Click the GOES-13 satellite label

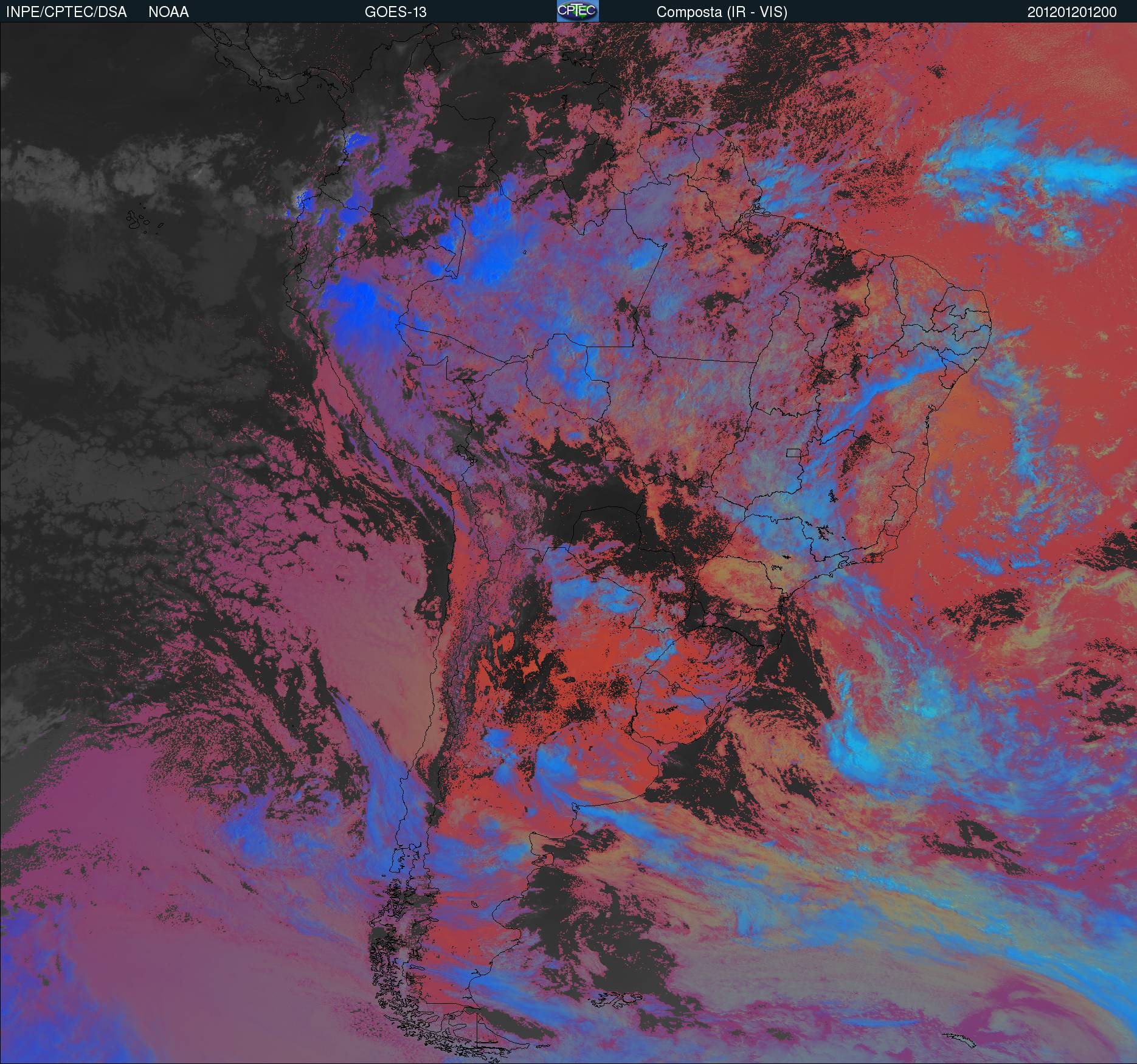click(x=395, y=12)
